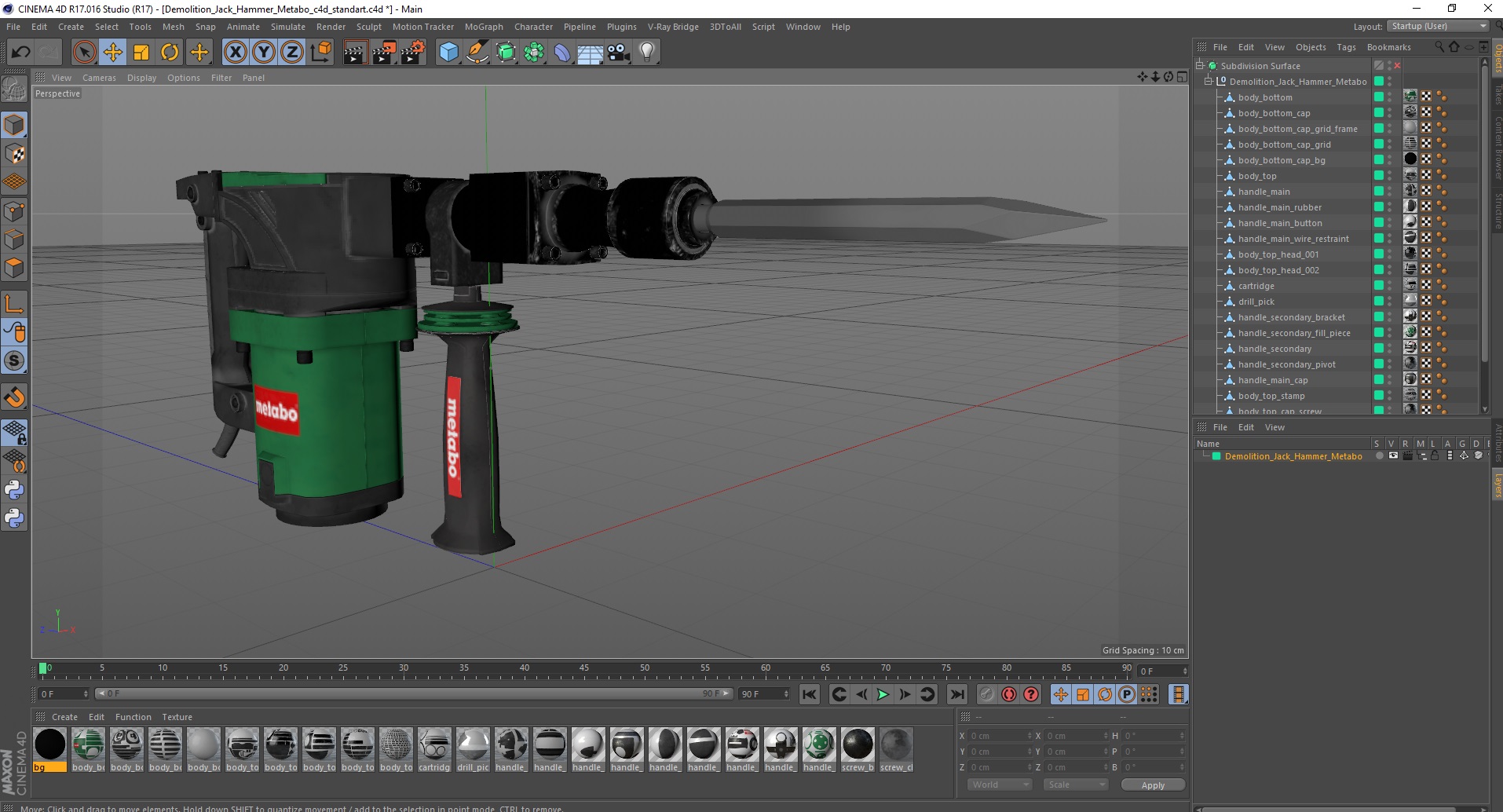The height and width of the screenshot is (812, 1503).
Task: Open viewport Cameras menu
Action: click(x=99, y=78)
